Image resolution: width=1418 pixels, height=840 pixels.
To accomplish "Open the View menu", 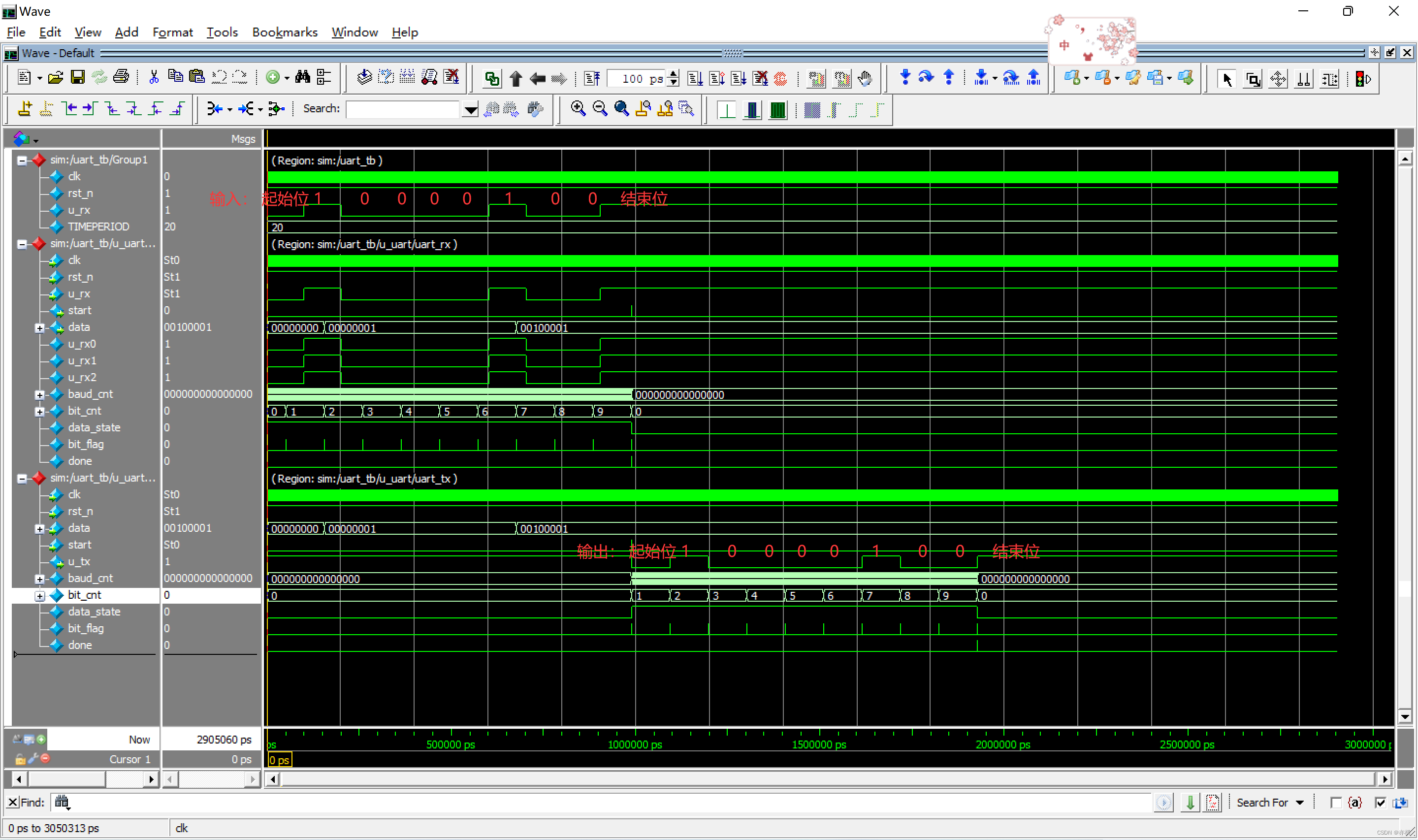I will click(89, 33).
